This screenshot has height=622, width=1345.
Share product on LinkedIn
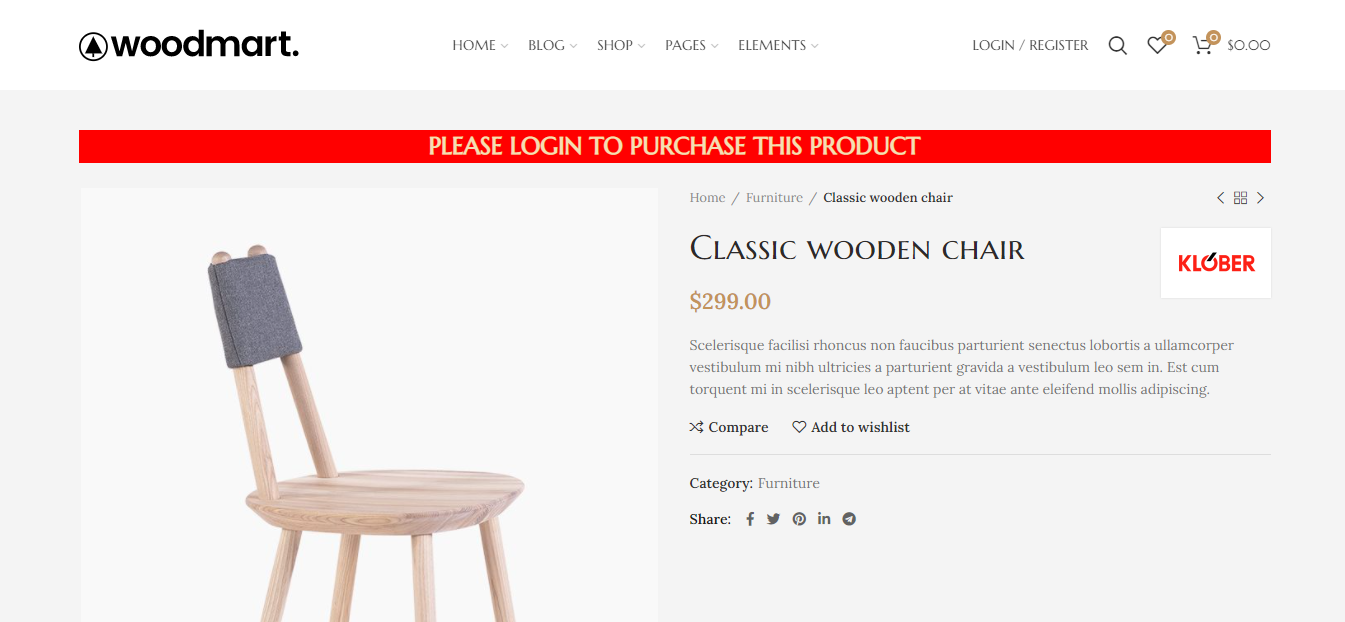point(824,519)
